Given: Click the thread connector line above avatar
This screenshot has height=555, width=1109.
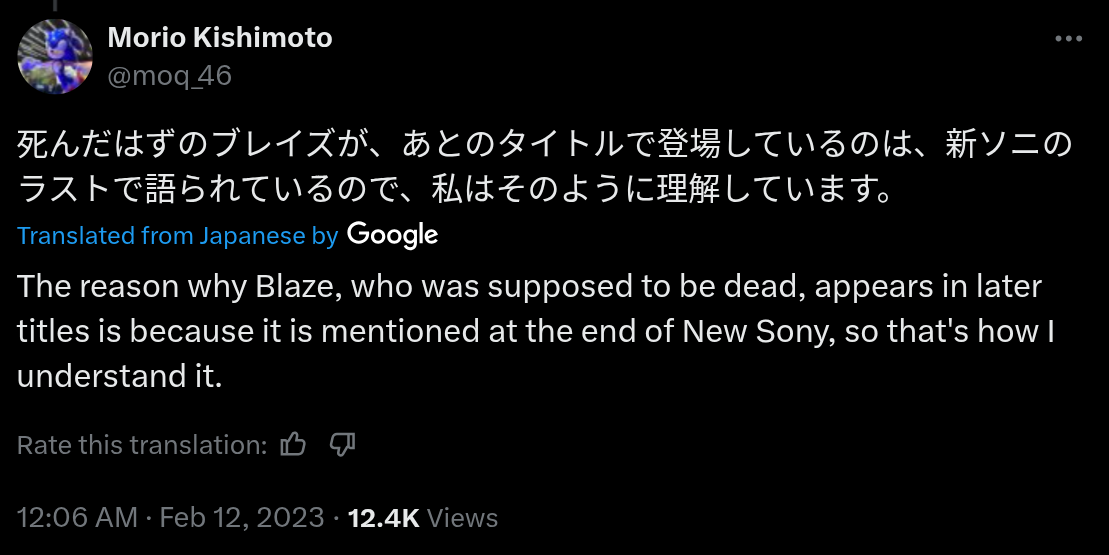Looking at the screenshot, I should coord(55,6).
